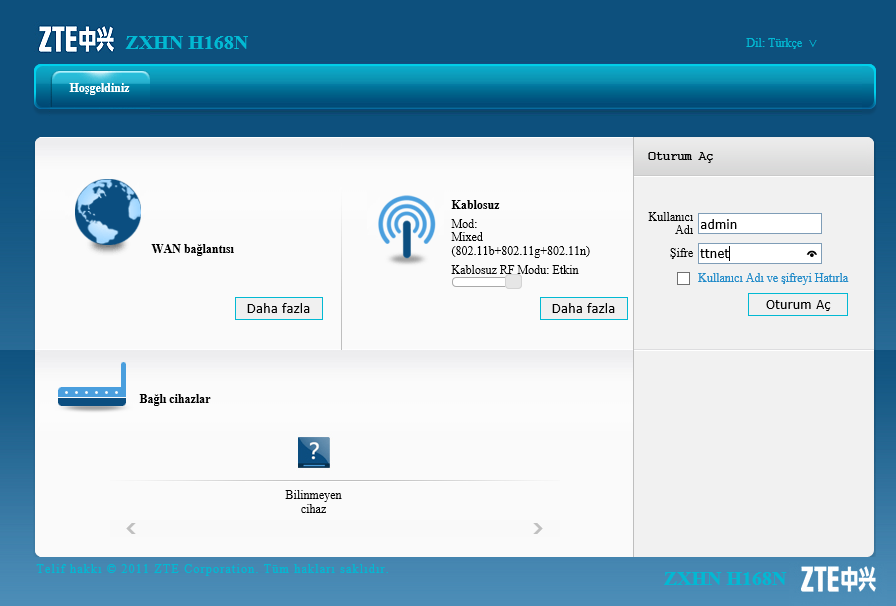Focus the Kullanıcı Adı input field

coord(759,224)
